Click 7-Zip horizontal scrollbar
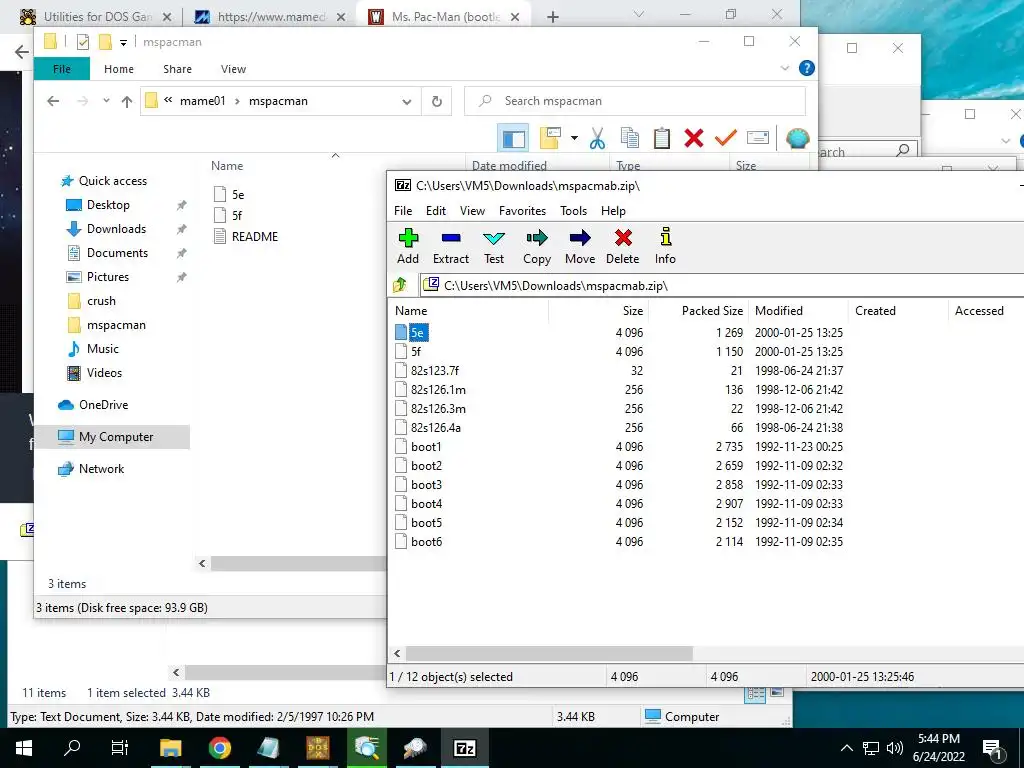 click(549, 653)
